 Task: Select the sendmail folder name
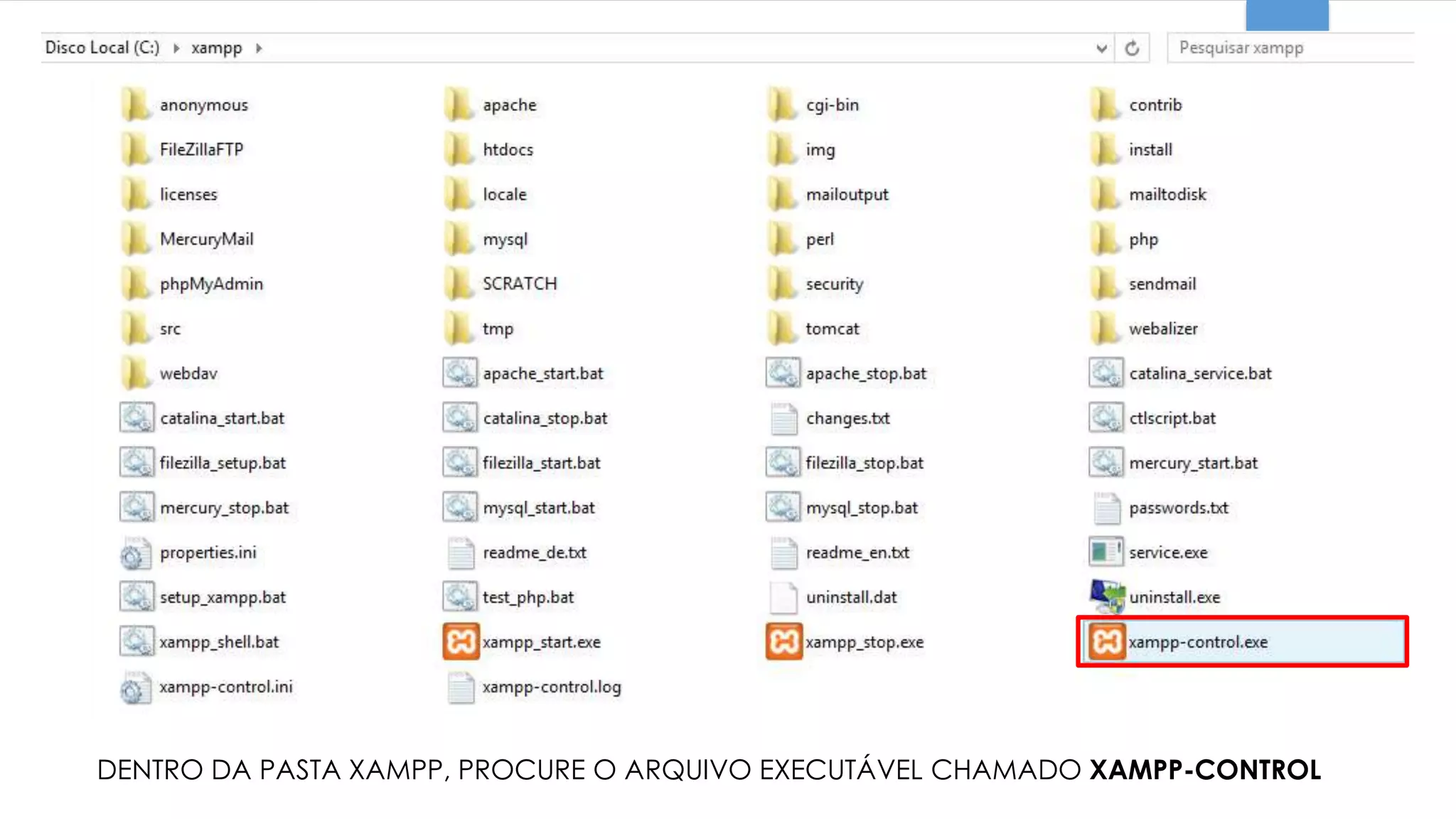[1162, 284]
